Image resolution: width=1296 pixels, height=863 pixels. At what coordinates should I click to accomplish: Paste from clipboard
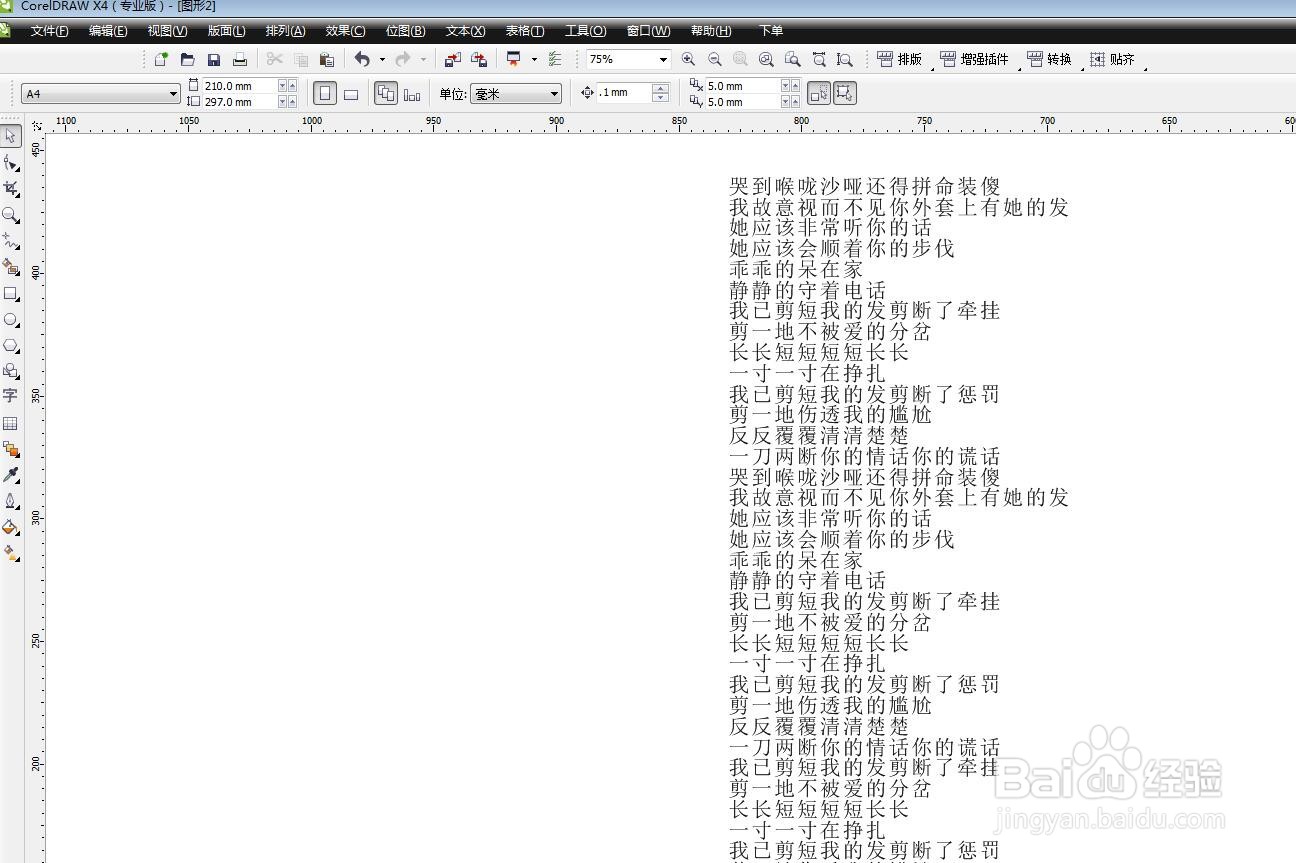click(326, 60)
